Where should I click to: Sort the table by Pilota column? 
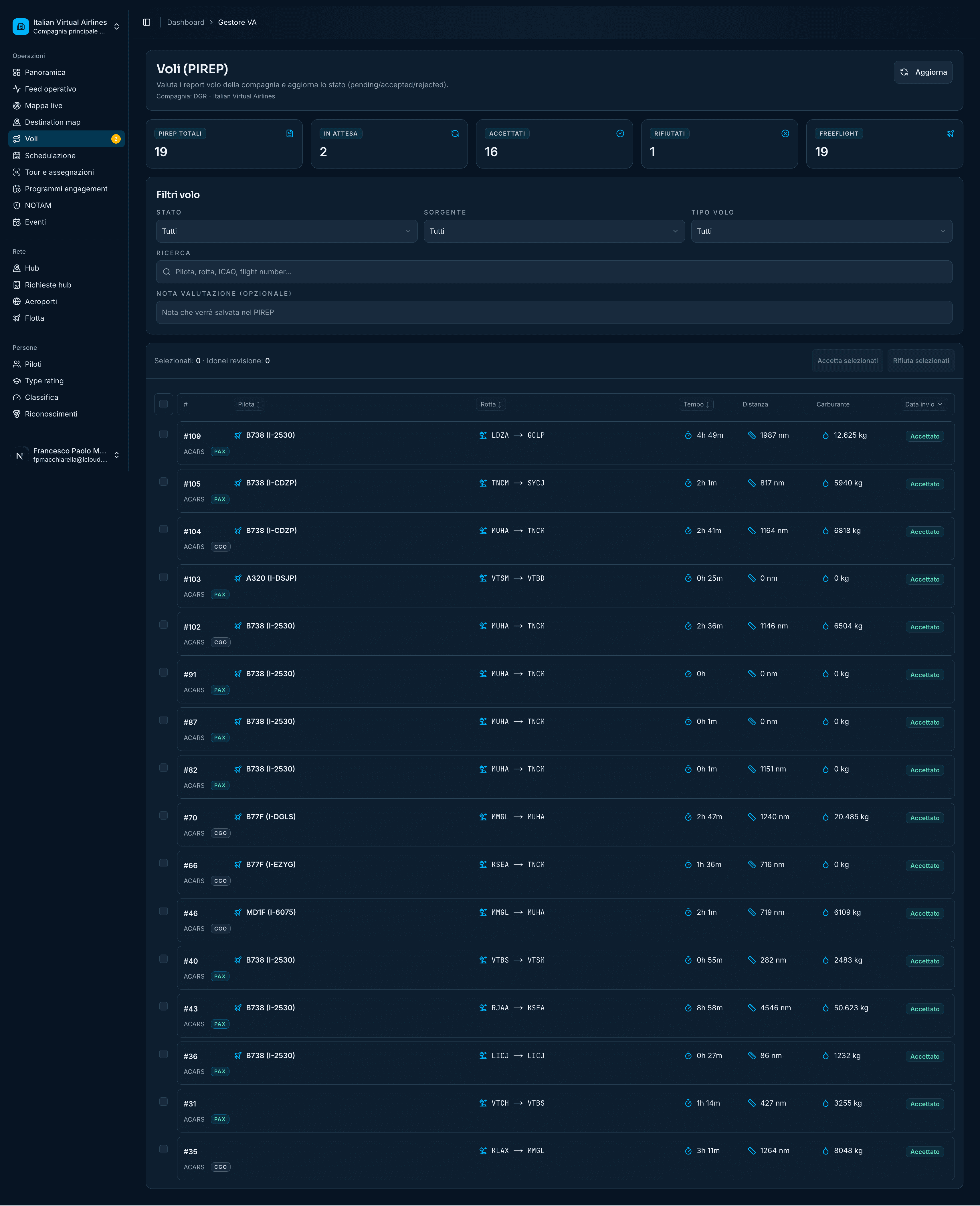[x=248, y=404]
